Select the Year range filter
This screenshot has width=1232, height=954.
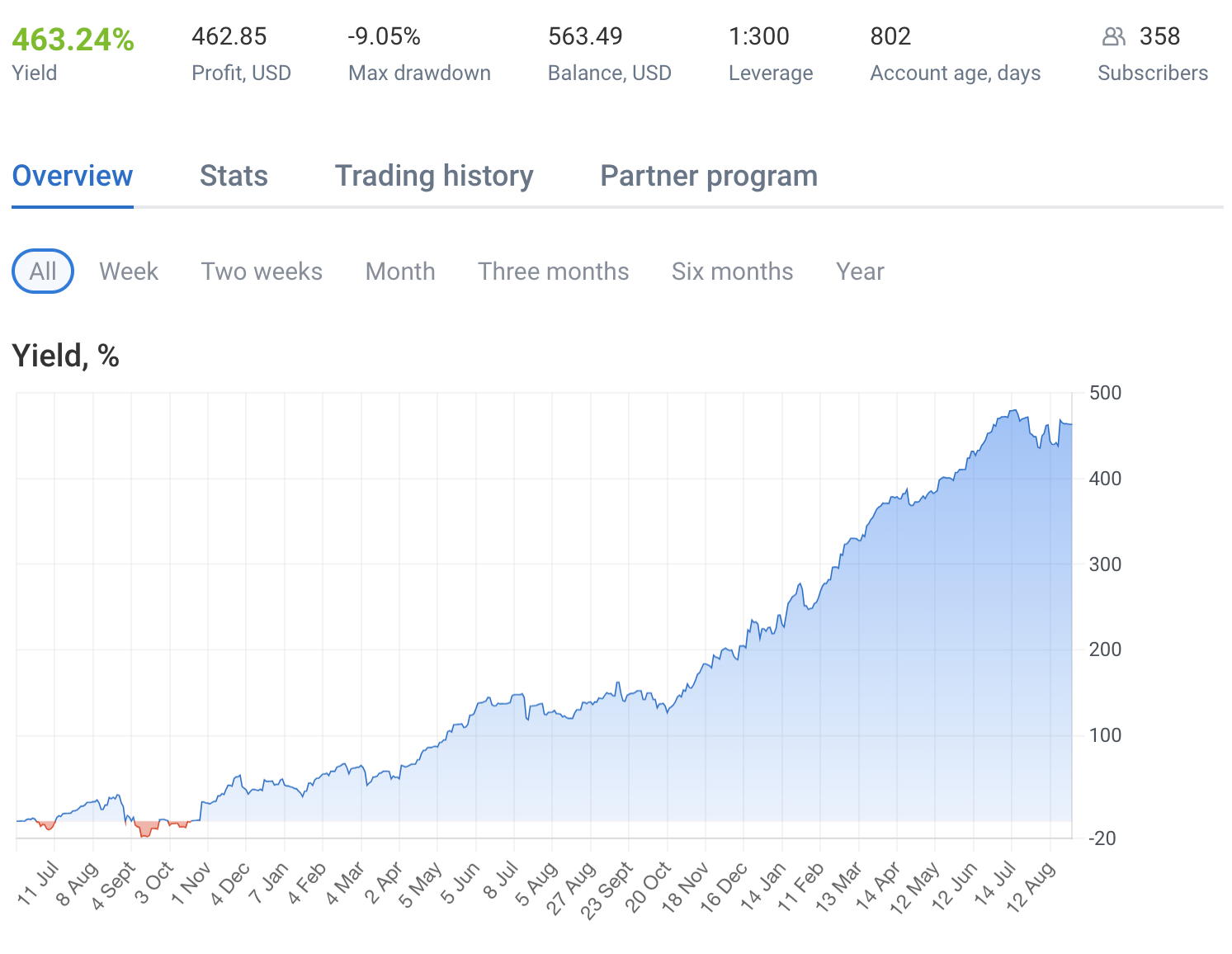point(860,272)
